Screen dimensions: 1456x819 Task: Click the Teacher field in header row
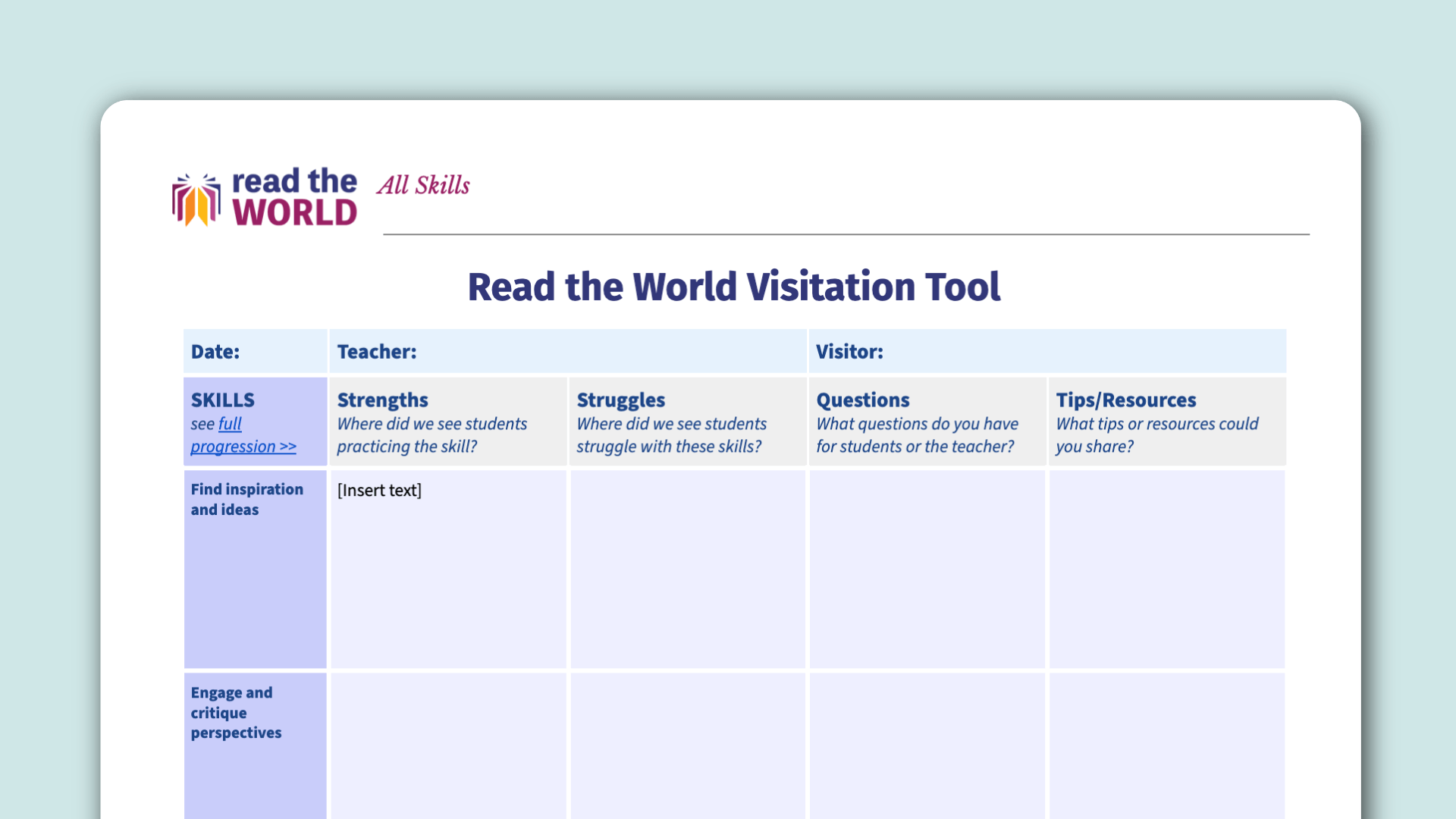coord(567,352)
